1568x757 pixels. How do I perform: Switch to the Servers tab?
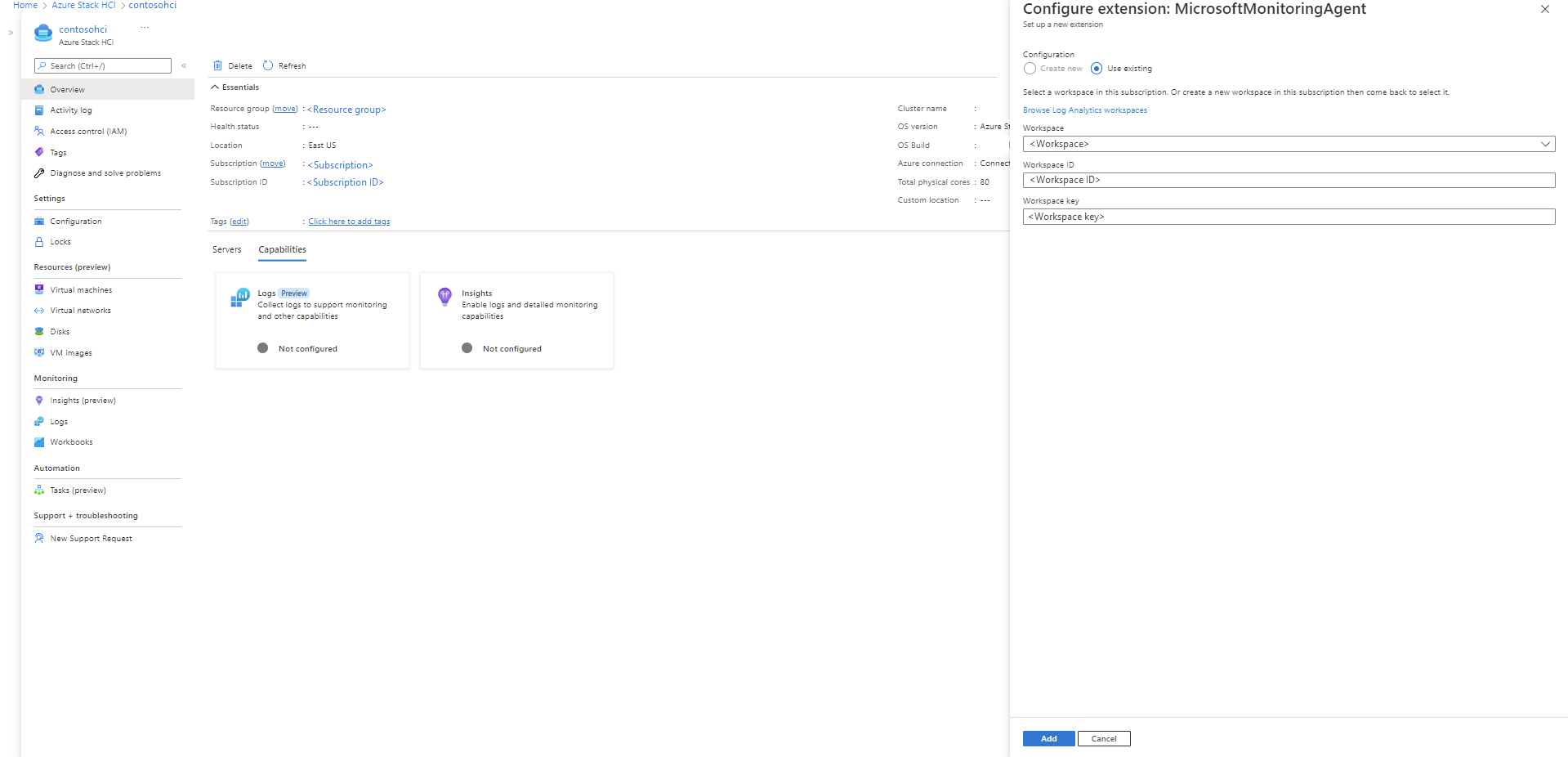[227, 249]
